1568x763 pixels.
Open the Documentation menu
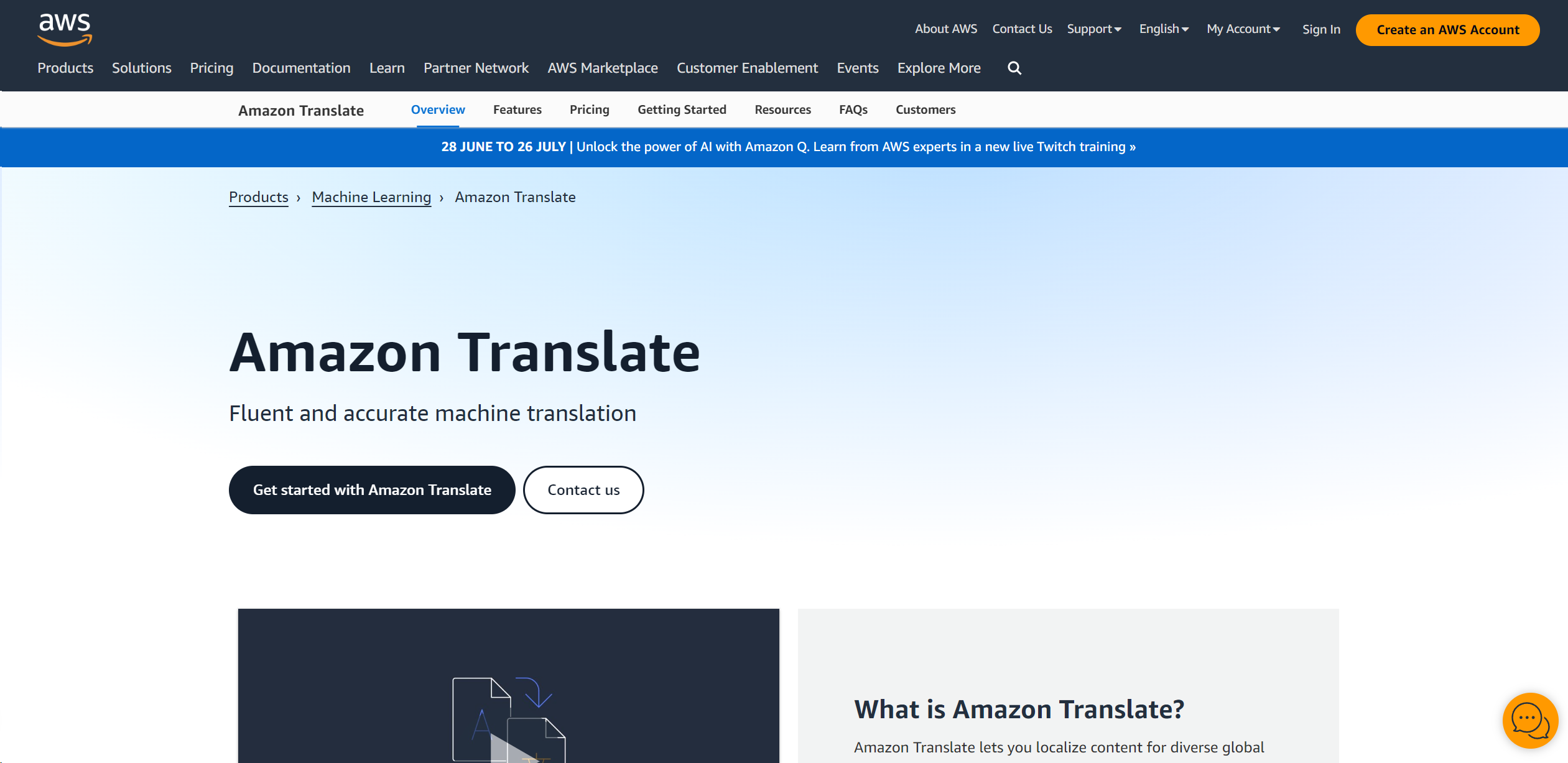coord(301,68)
